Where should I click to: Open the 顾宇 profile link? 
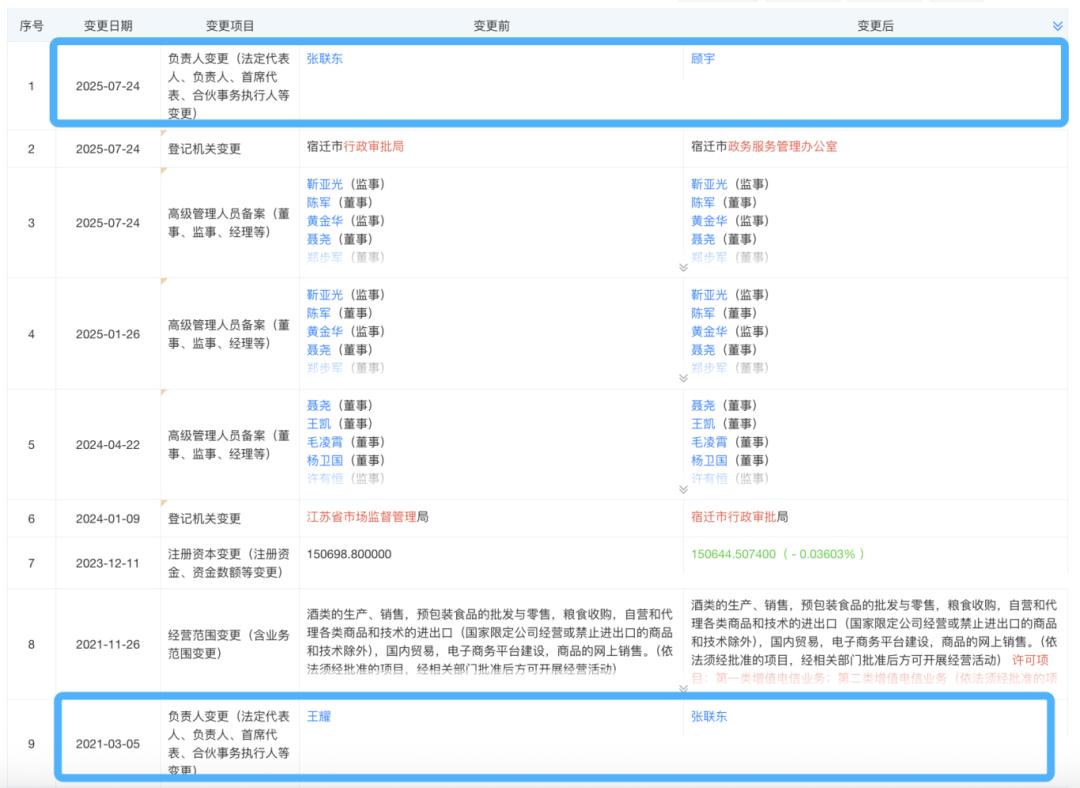703,59
